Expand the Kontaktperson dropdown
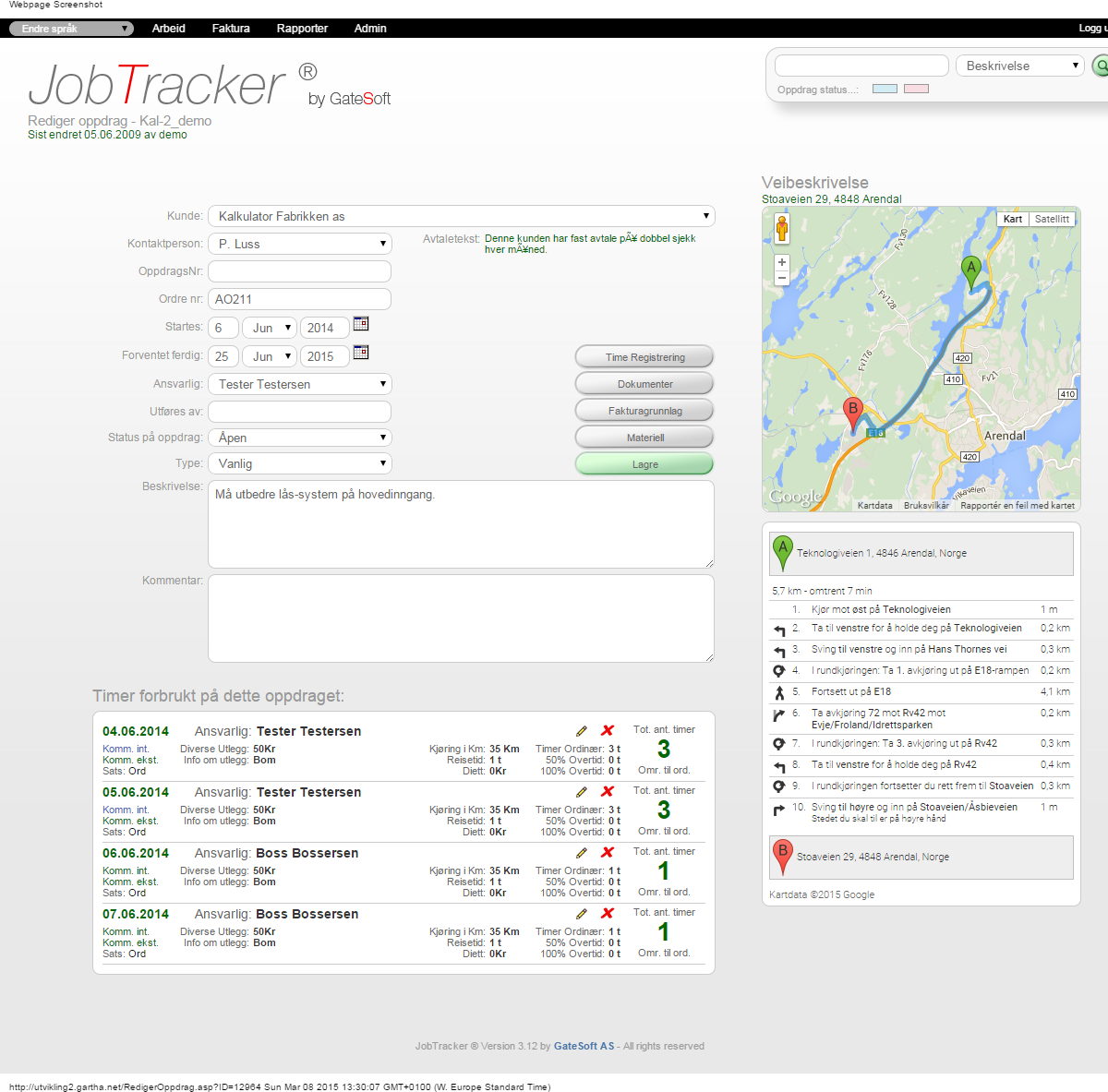Image resolution: width=1108 pixels, height=1092 pixels. pyautogui.click(x=300, y=244)
